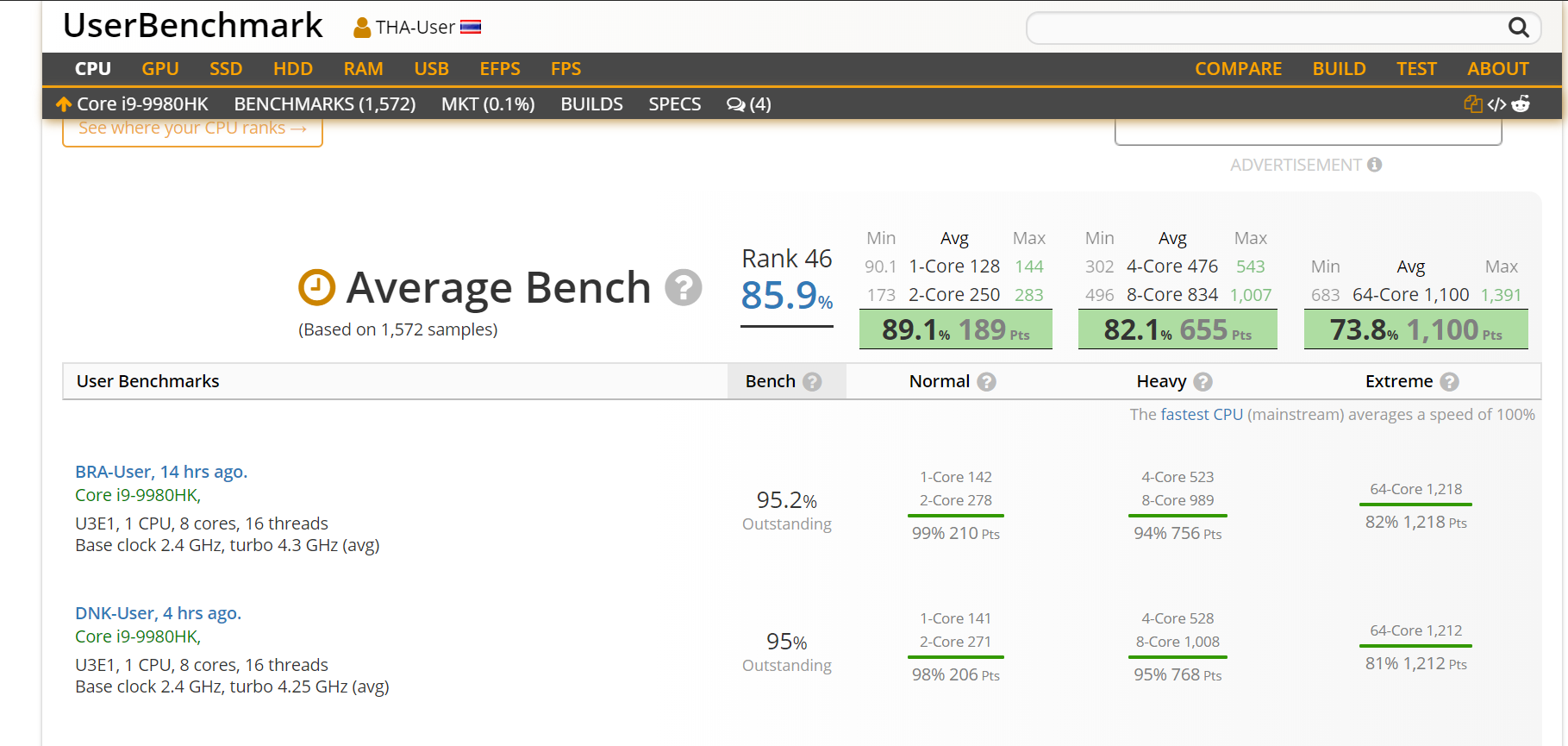The height and width of the screenshot is (746, 1568).
Task: Click the 85.9% average bench score
Action: click(787, 296)
